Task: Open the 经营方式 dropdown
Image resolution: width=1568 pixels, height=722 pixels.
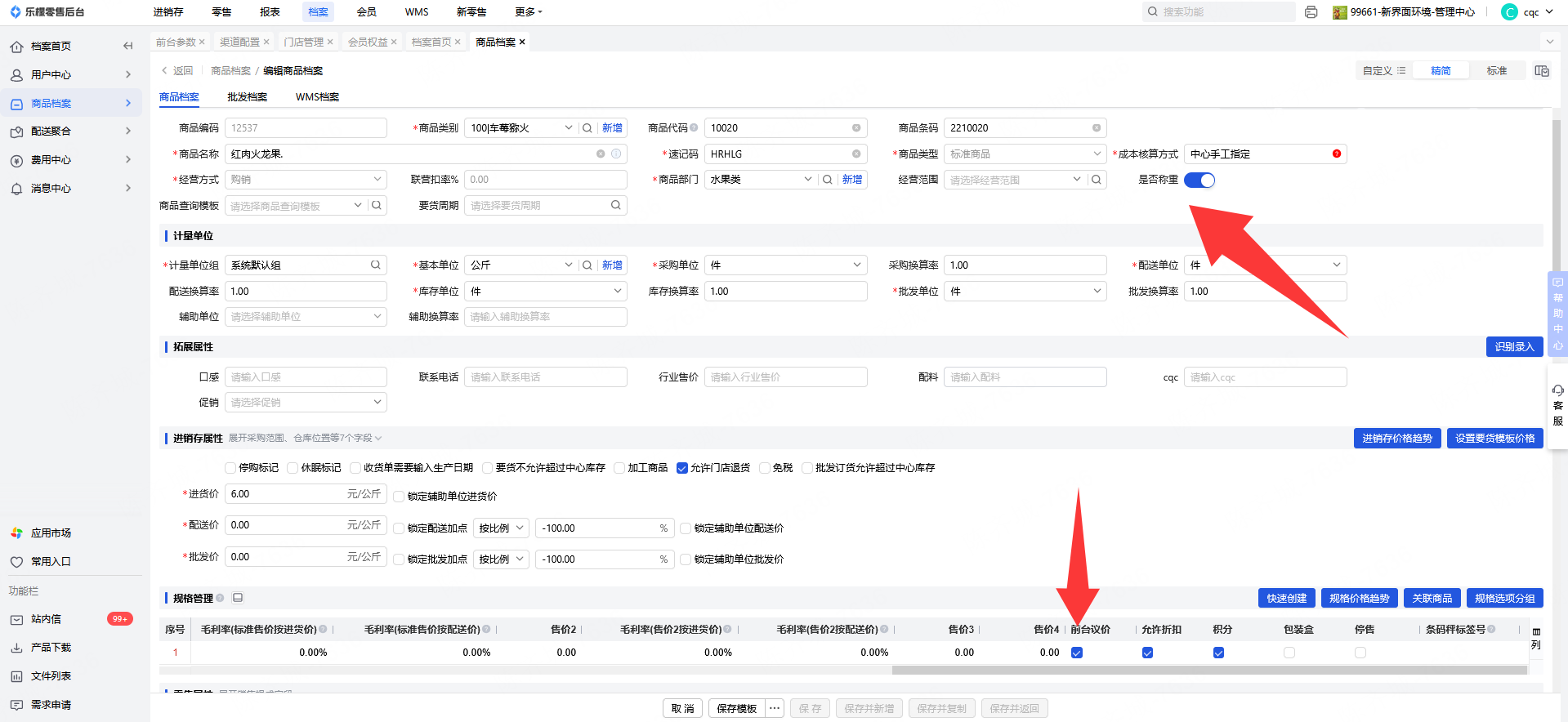Action: [306, 180]
